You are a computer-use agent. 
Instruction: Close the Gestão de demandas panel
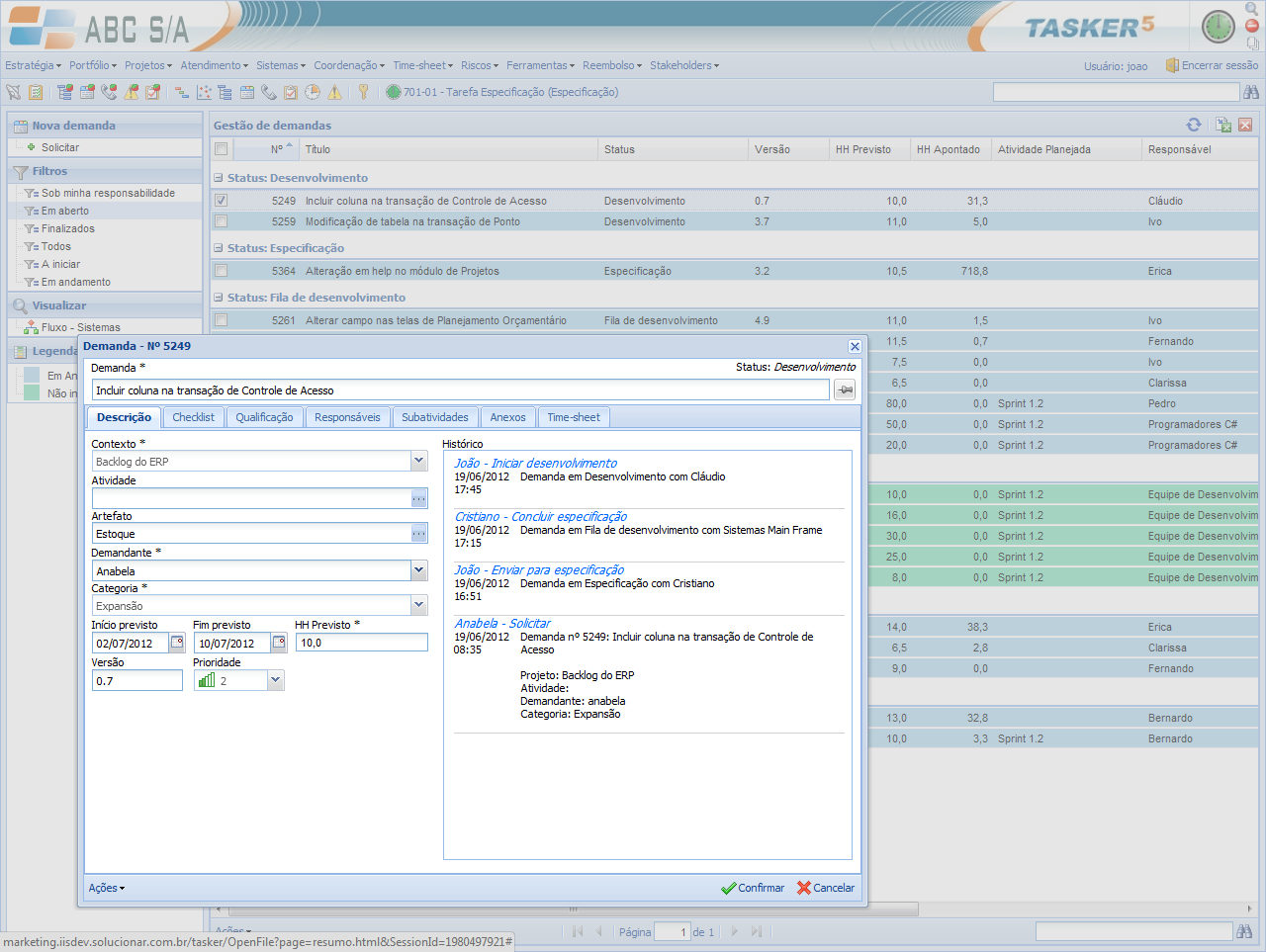point(1245,125)
